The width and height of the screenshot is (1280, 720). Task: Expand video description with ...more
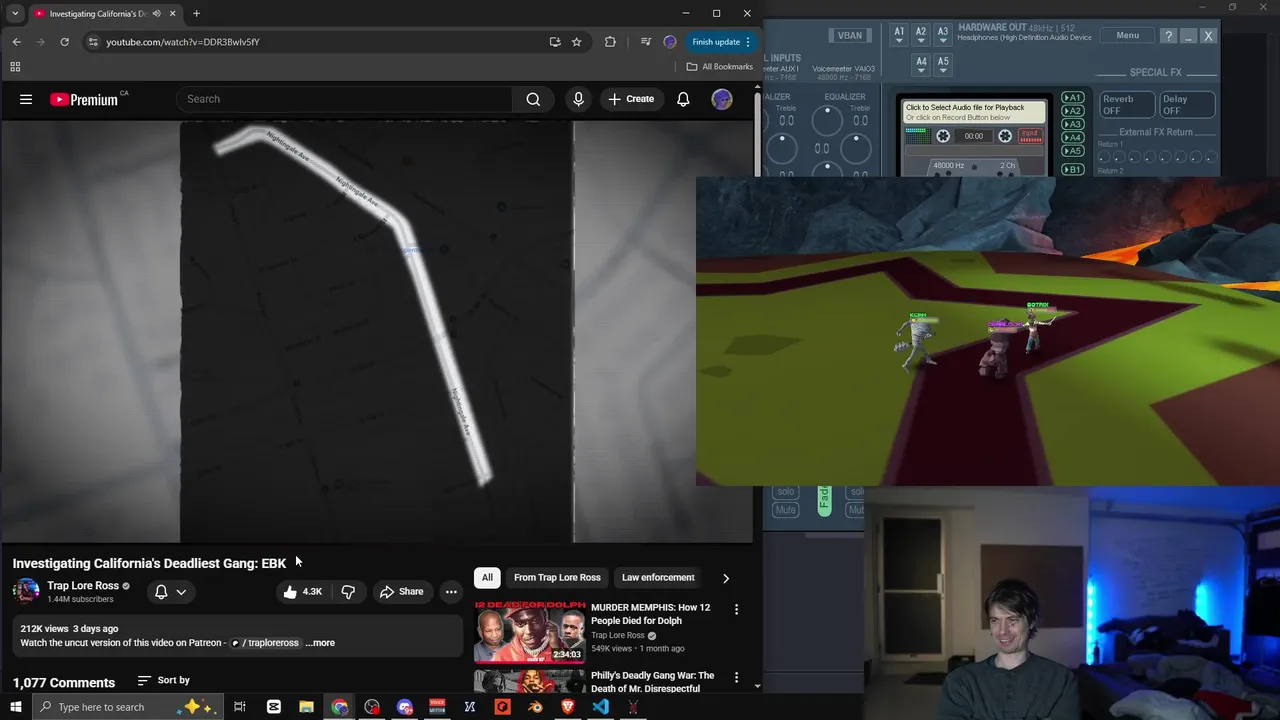320,643
